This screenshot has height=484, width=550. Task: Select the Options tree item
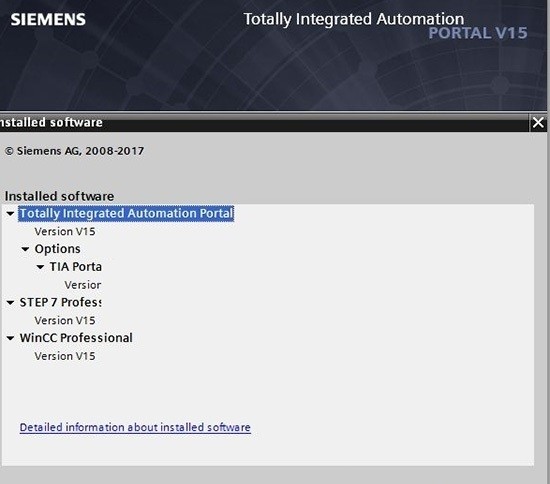point(58,249)
